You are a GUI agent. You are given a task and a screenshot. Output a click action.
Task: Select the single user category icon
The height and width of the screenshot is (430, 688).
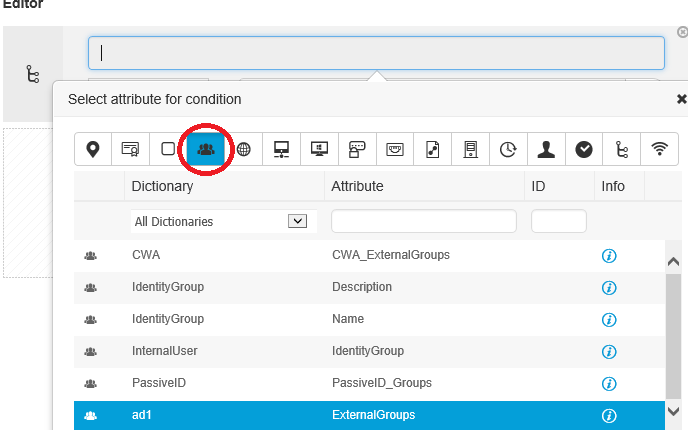pos(546,149)
